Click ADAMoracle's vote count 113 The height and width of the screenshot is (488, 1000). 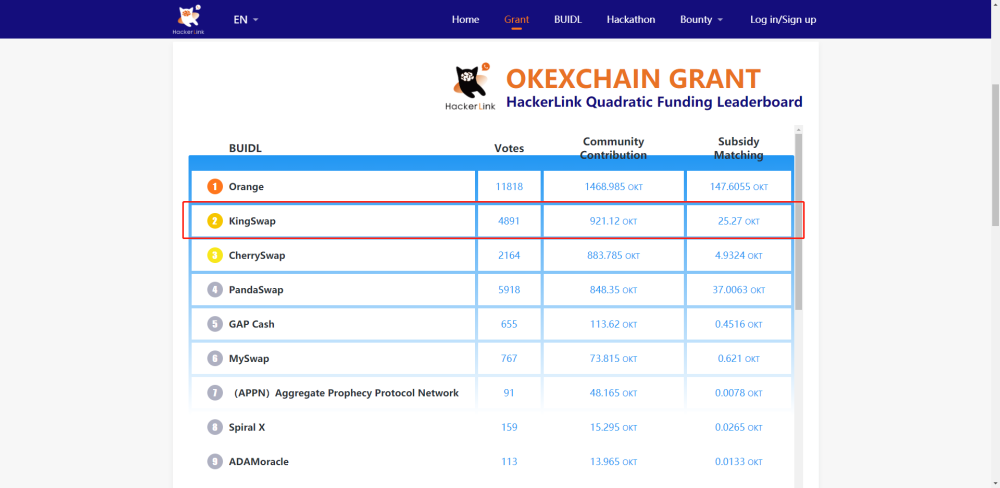509,461
